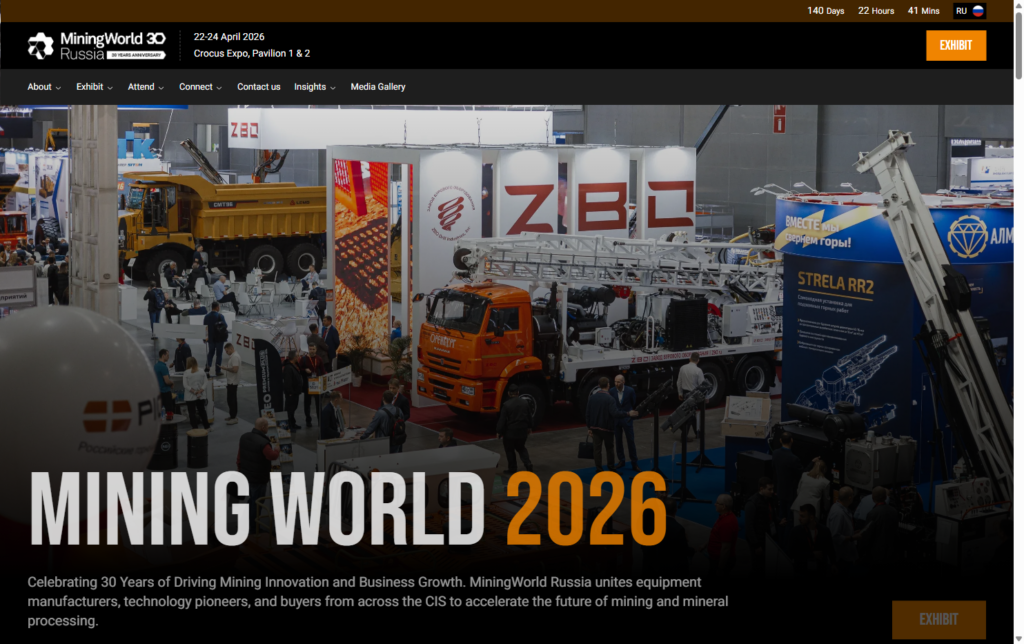1024x644 pixels.
Task: Click the MINING WORLD 2026 headline
Action: [348, 509]
